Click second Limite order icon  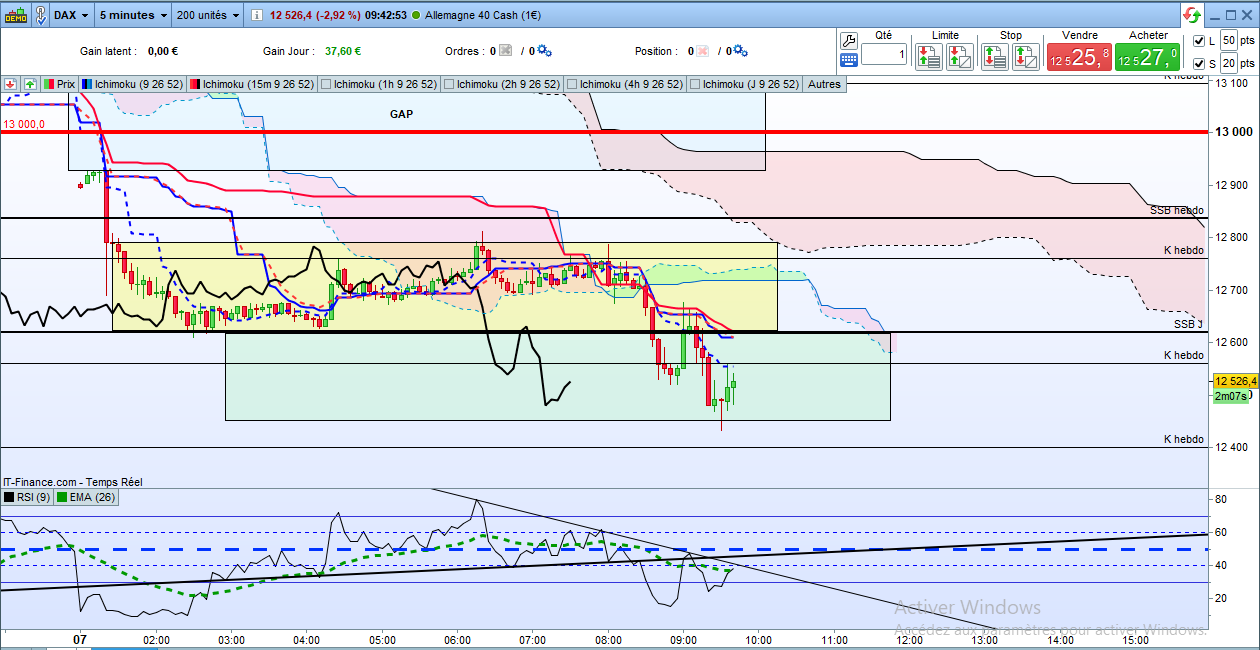point(960,57)
